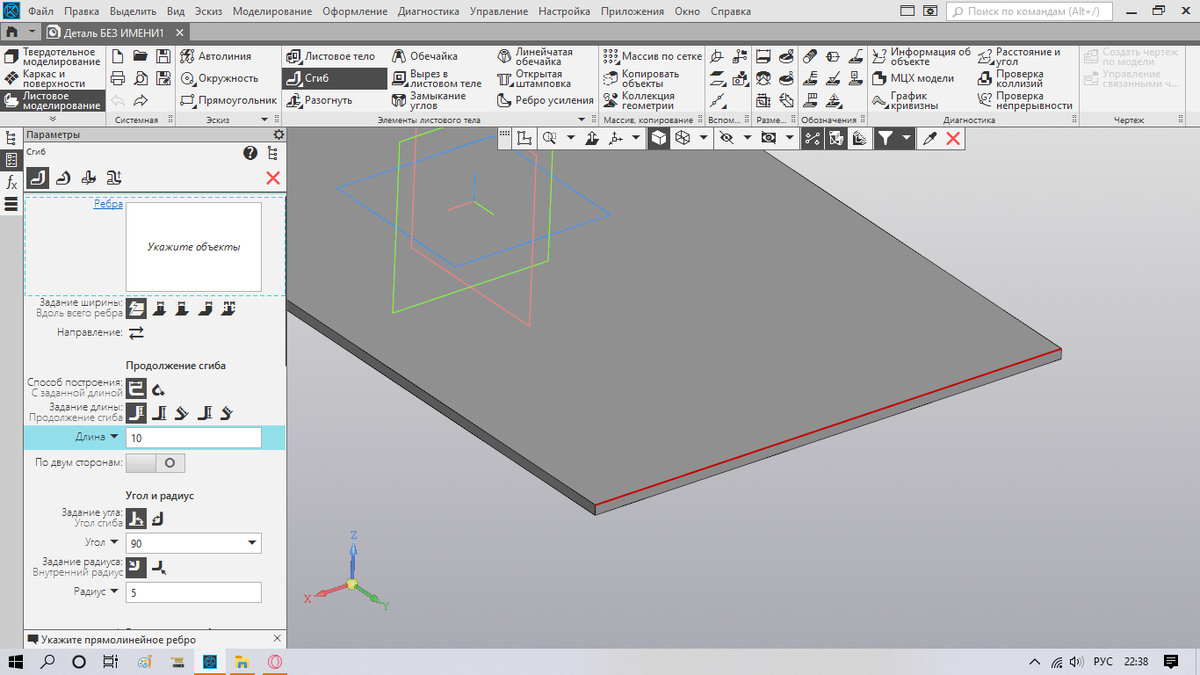Click the redo arrow icon
This screenshot has height=675, width=1200.
click(141, 100)
